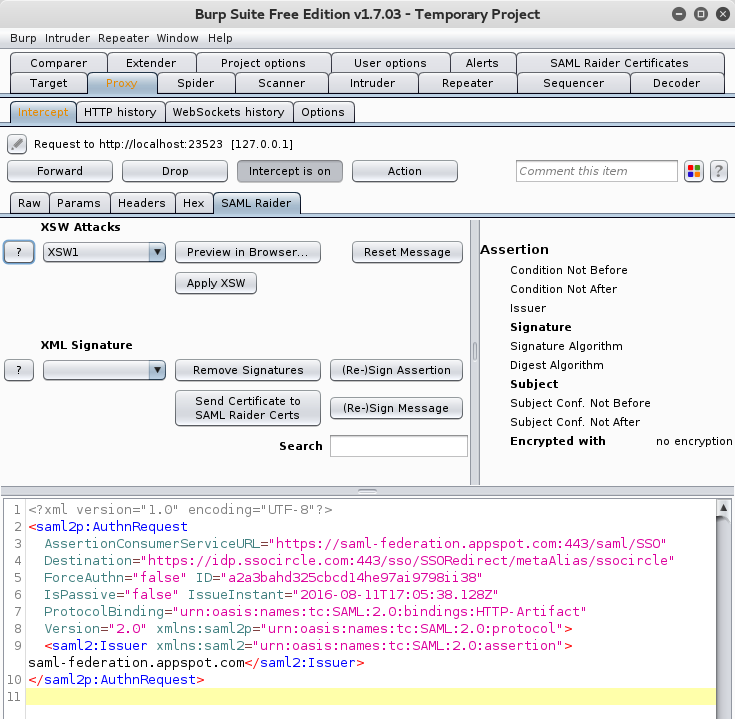Maximize the Burp Suite window
This screenshot has height=719, width=735.
[x=701, y=14]
